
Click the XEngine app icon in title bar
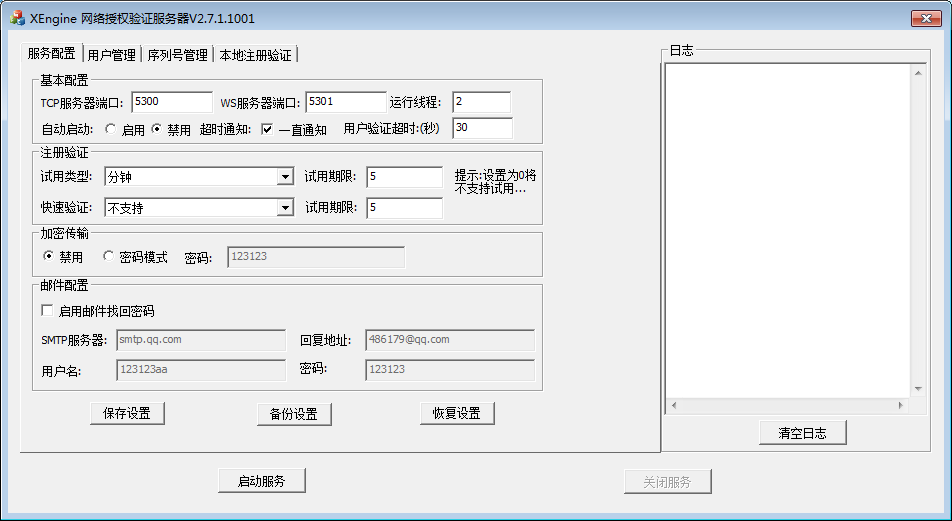point(18,18)
